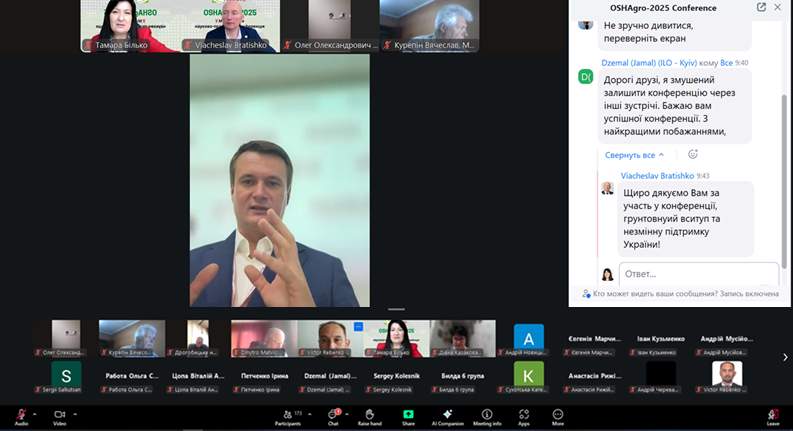Click timestamp 9:40 on Dzemal's message

point(741,63)
